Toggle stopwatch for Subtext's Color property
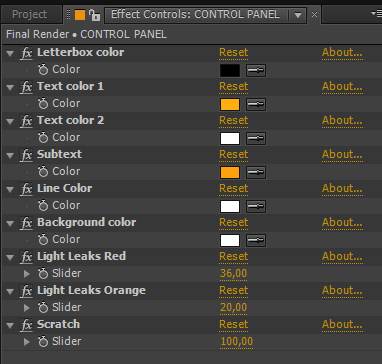 [x=43, y=172]
